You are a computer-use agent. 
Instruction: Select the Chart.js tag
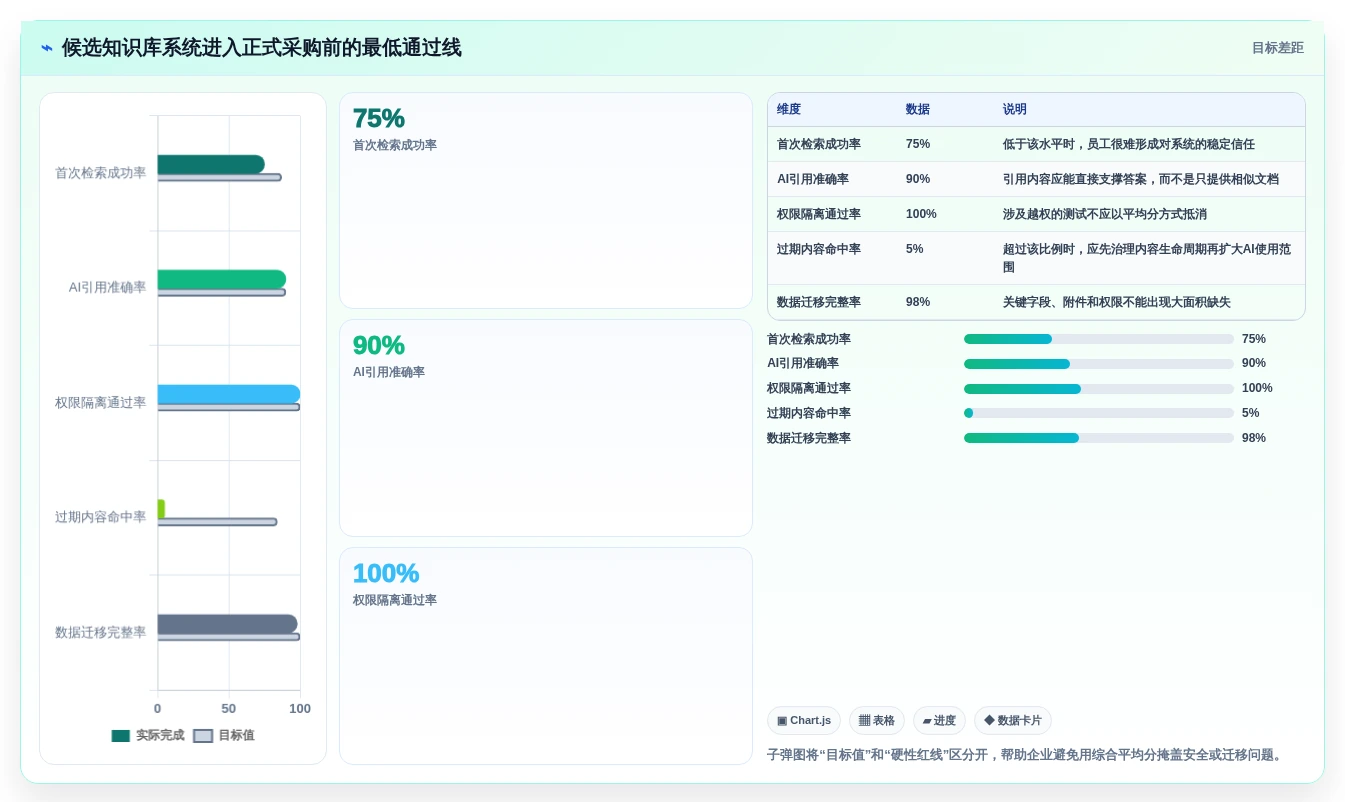804,720
